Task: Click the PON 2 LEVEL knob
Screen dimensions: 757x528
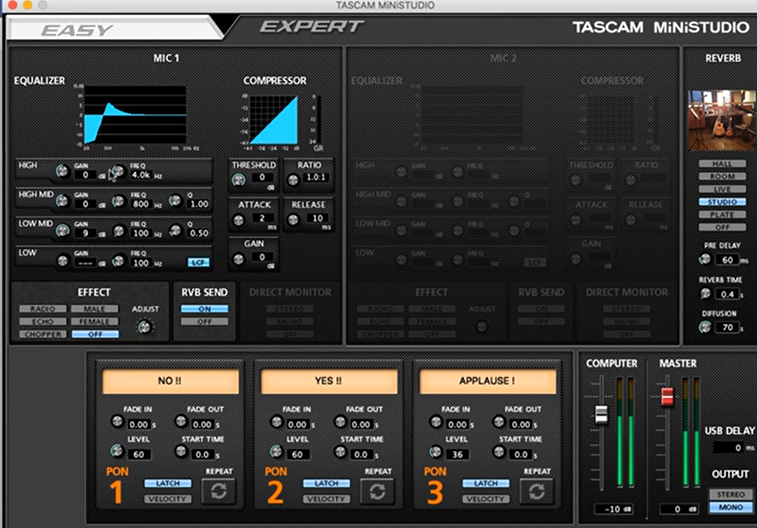Action: [276, 451]
